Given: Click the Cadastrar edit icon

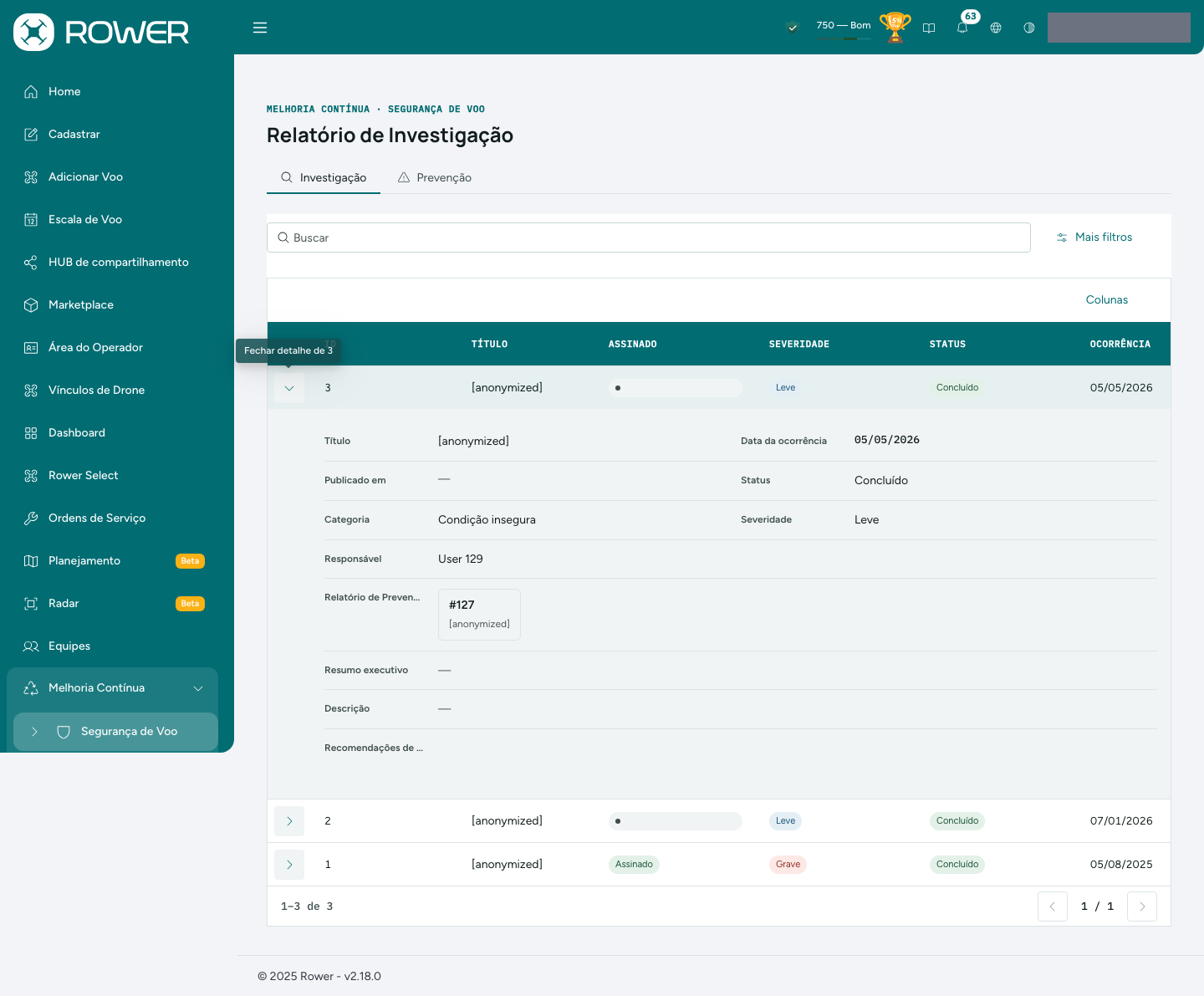Looking at the screenshot, I should point(31,135).
